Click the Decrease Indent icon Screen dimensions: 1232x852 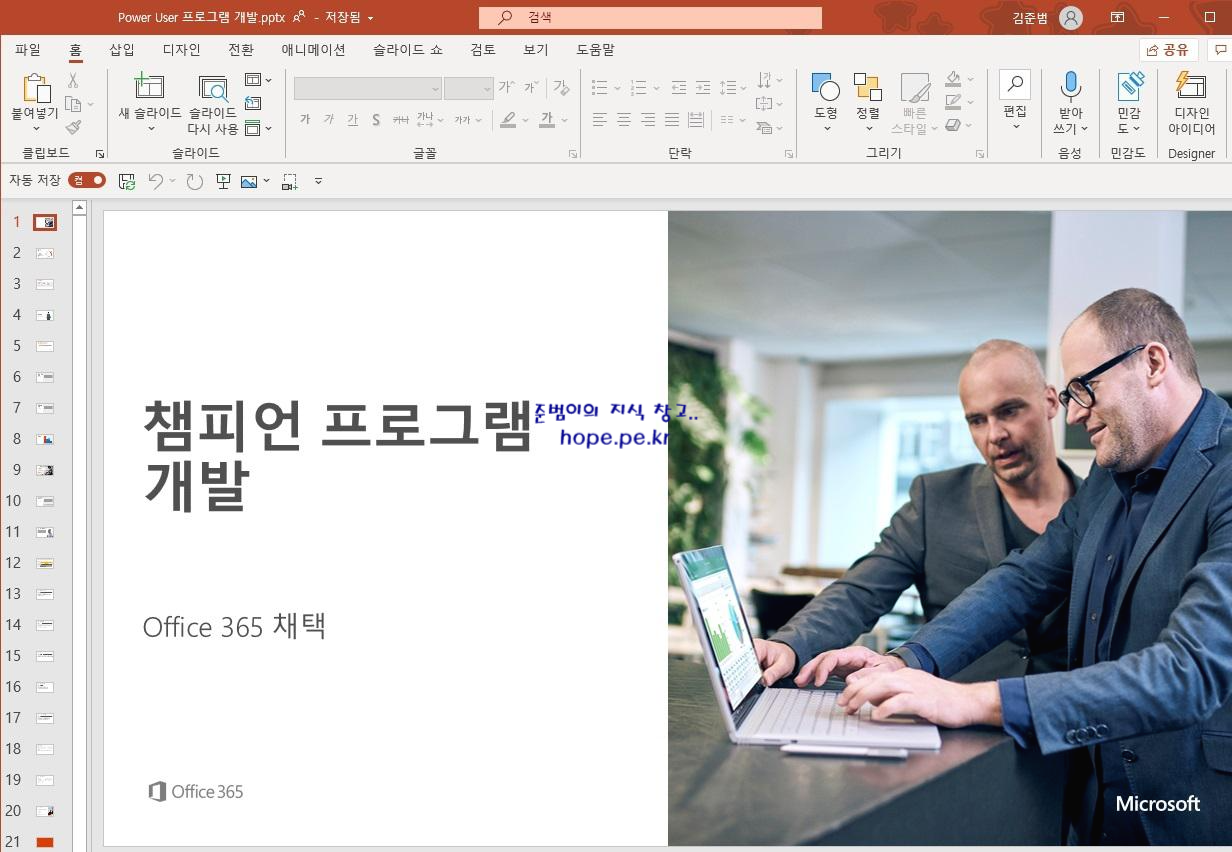(679, 88)
